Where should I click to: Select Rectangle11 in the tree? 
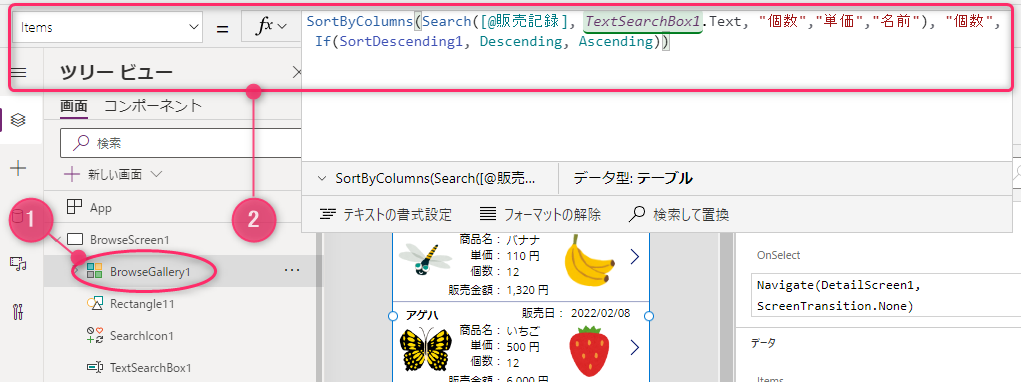(142, 304)
